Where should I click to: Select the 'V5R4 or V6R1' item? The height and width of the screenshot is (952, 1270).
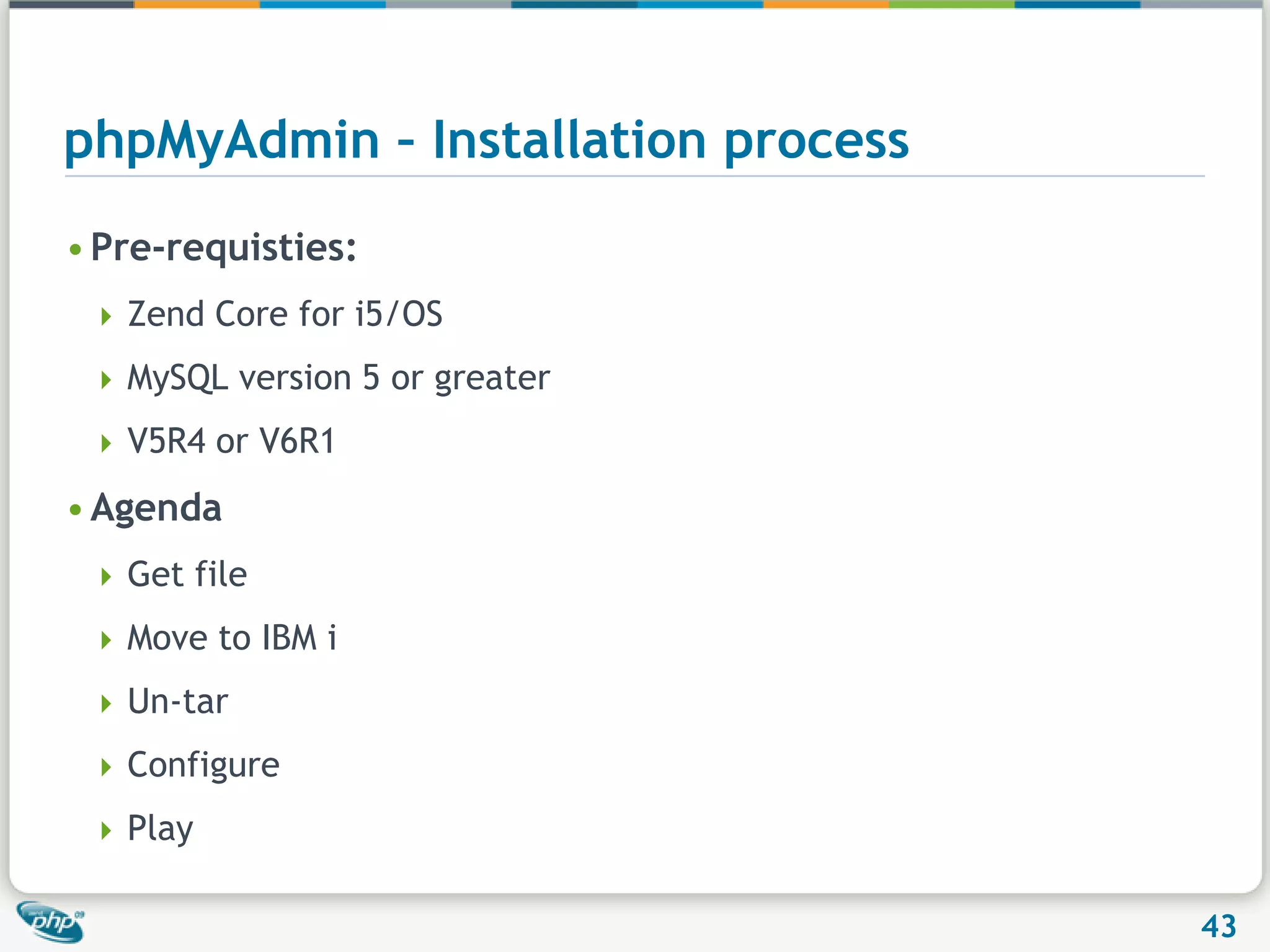click(x=231, y=441)
